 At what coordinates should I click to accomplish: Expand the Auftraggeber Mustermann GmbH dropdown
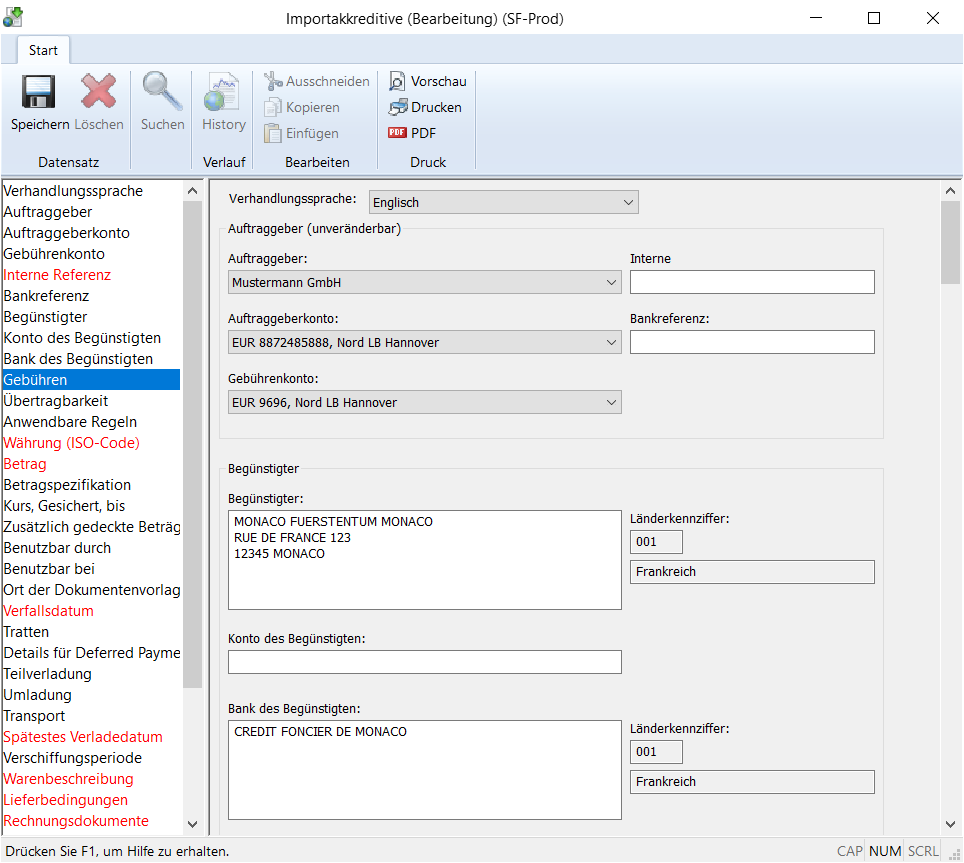[424, 283]
